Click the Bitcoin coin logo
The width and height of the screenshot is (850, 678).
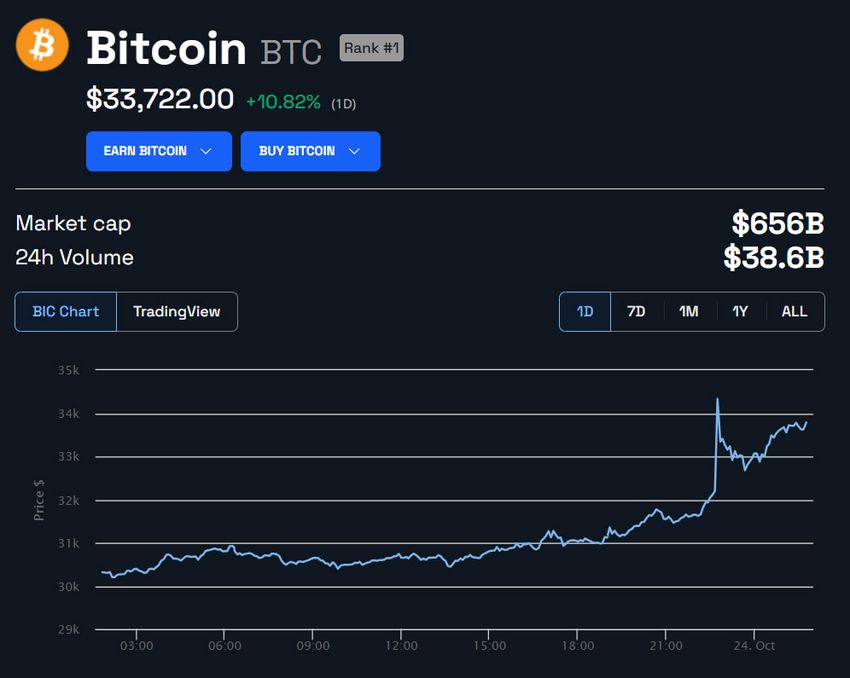click(x=40, y=45)
